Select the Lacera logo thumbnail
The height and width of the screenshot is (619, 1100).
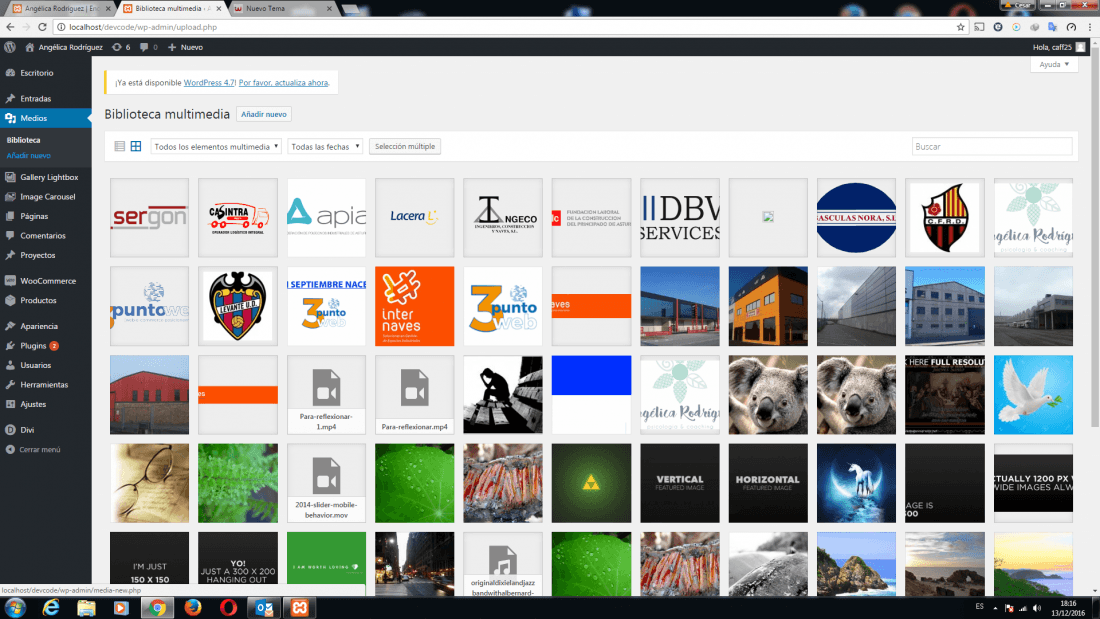coord(415,218)
